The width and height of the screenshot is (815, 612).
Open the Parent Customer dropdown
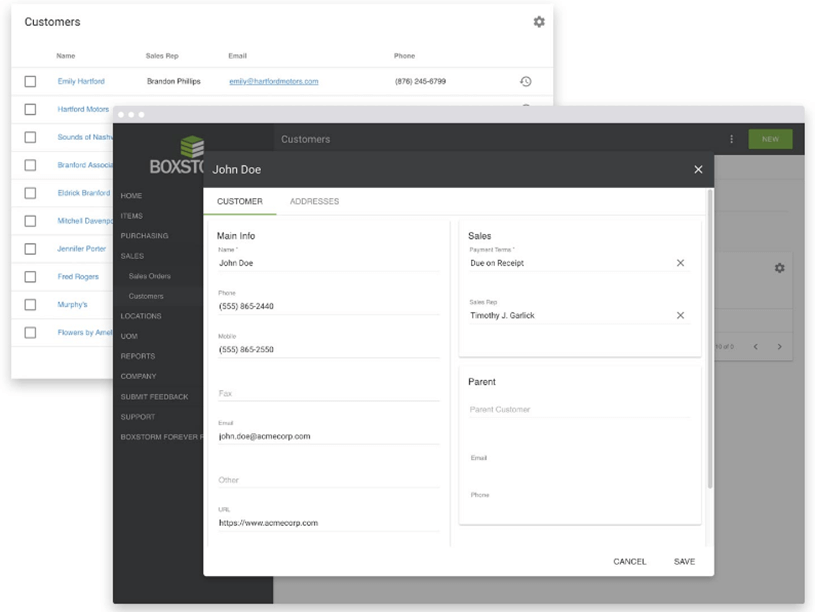(560, 410)
